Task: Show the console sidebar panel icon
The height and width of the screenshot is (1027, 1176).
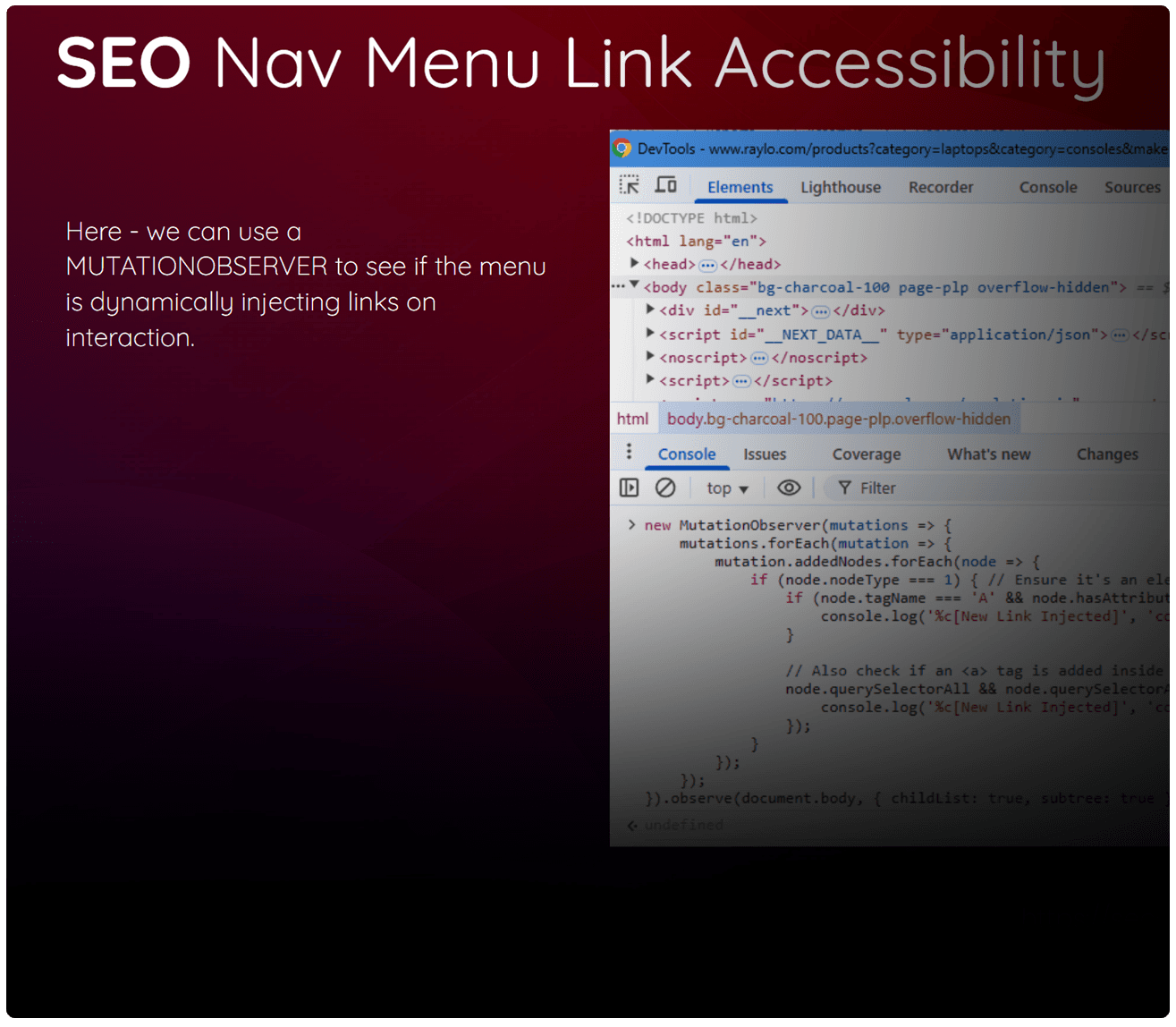Action: click(x=630, y=488)
